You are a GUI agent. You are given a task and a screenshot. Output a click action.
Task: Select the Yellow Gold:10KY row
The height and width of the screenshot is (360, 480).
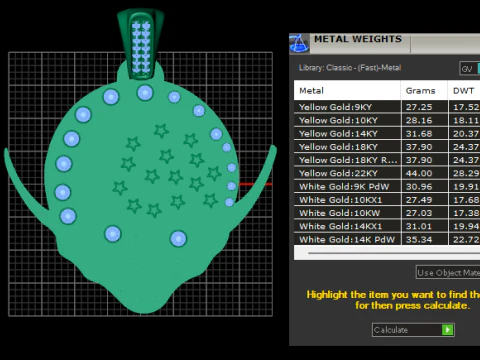tap(387, 120)
